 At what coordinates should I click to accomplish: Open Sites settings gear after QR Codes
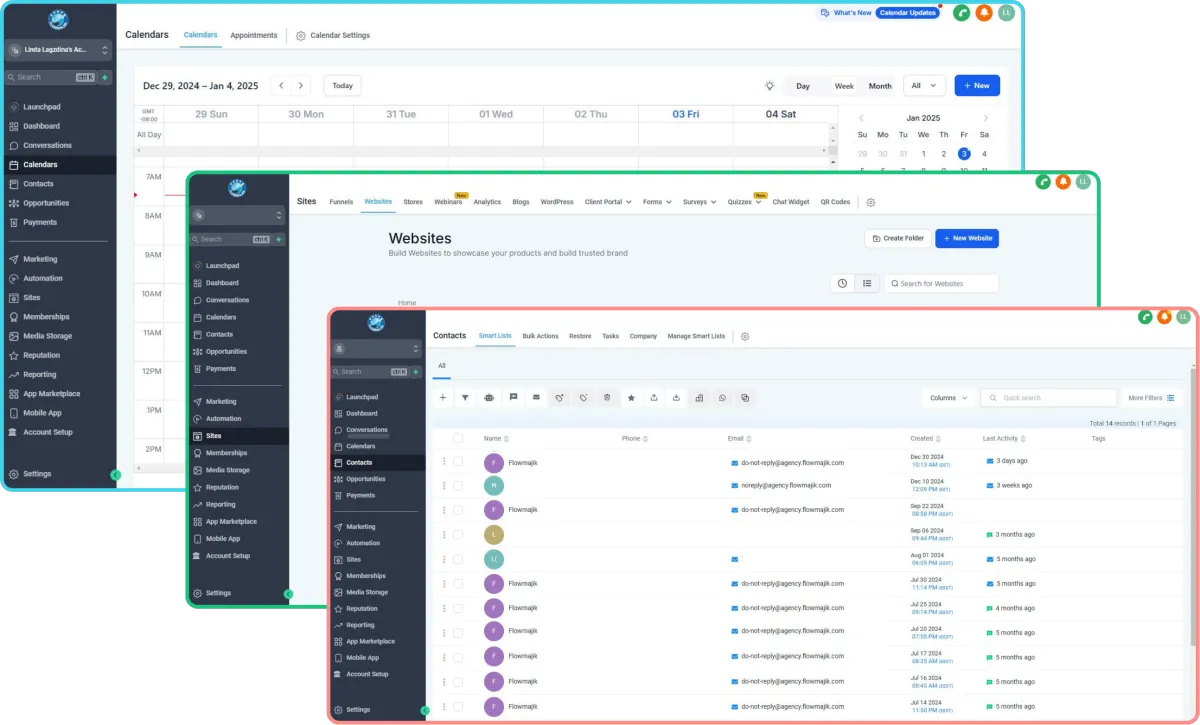click(871, 202)
